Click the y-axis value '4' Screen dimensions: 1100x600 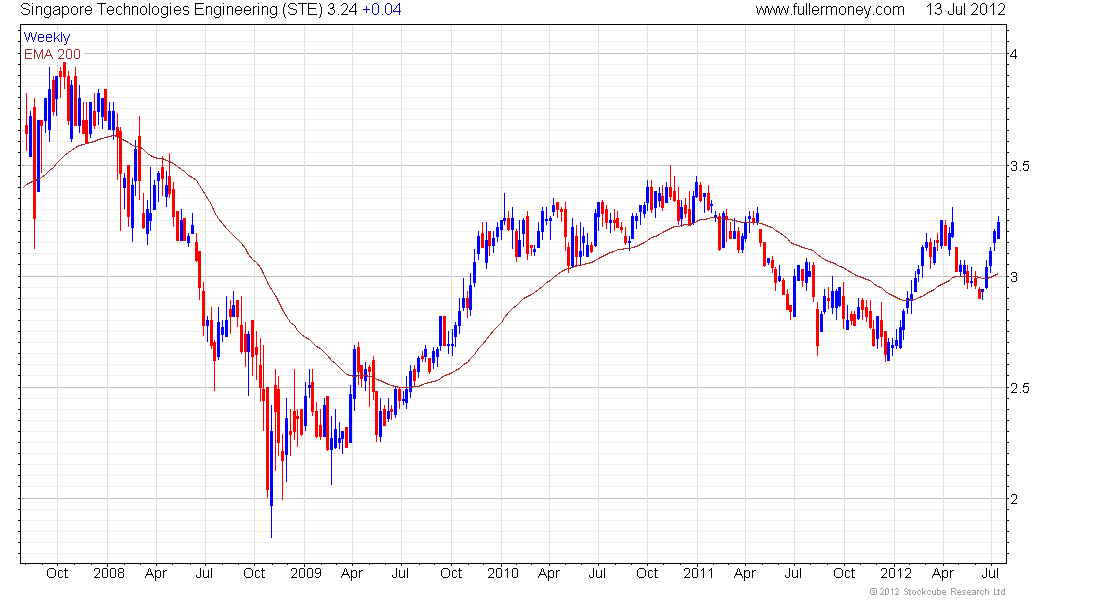click(1014, 54)
